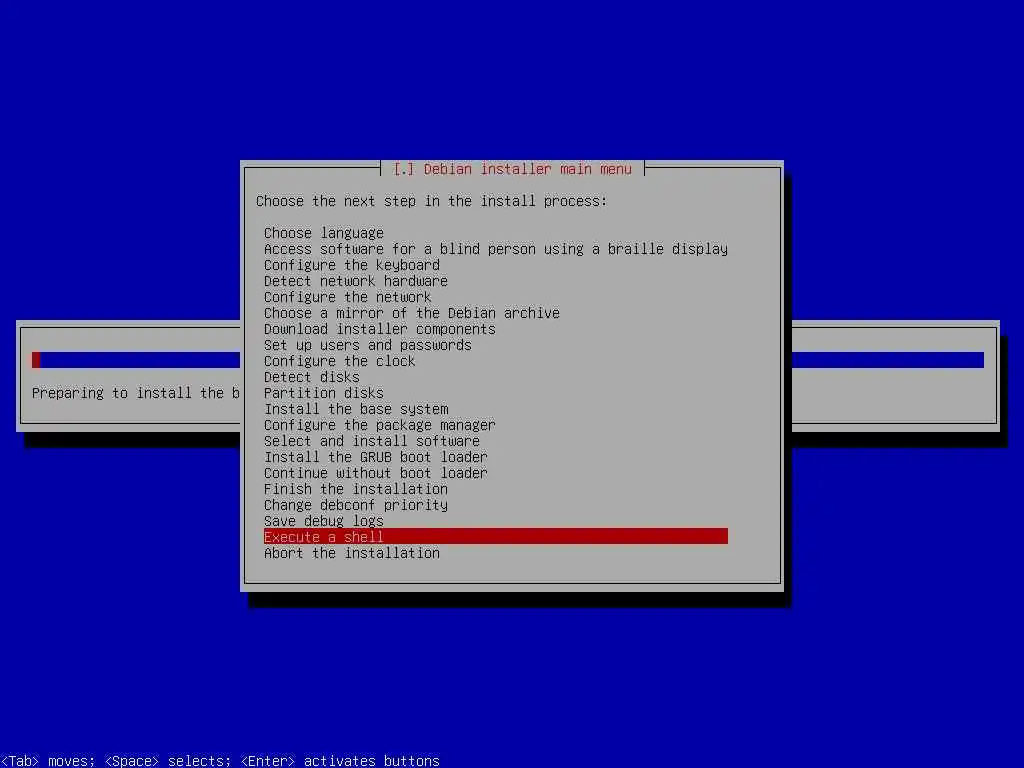This screenshot has width=1024, height=768.
Task: Pick Configure the network step
Action: [496, 297]
